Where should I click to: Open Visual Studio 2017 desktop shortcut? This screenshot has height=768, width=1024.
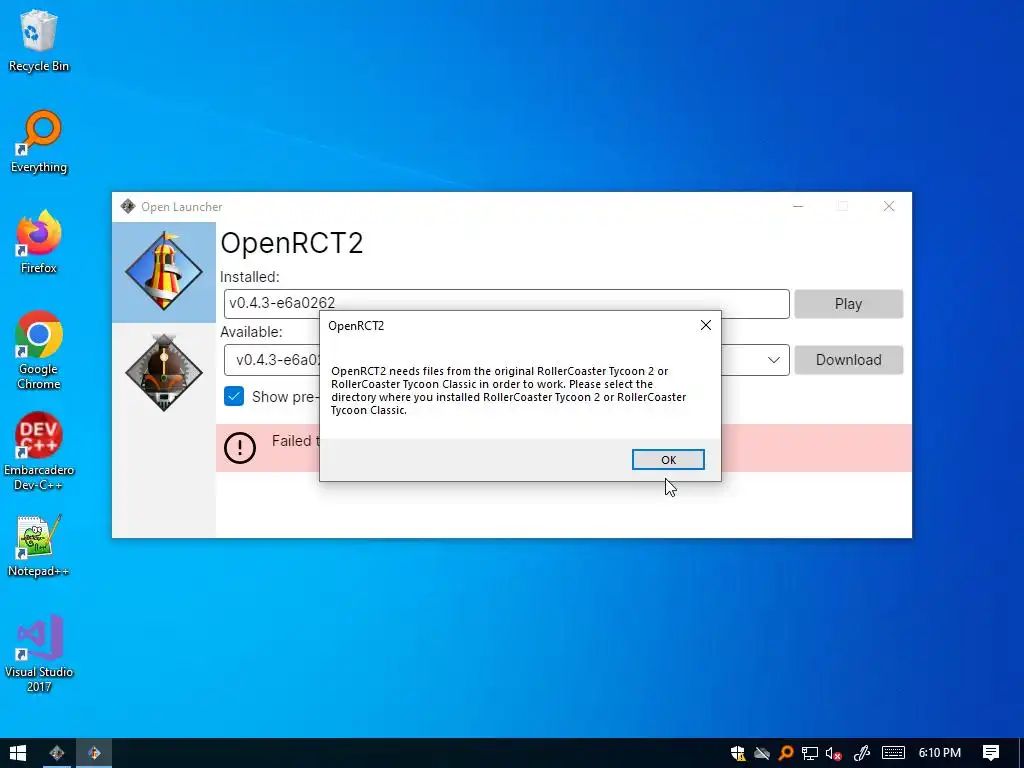[39, 653]
